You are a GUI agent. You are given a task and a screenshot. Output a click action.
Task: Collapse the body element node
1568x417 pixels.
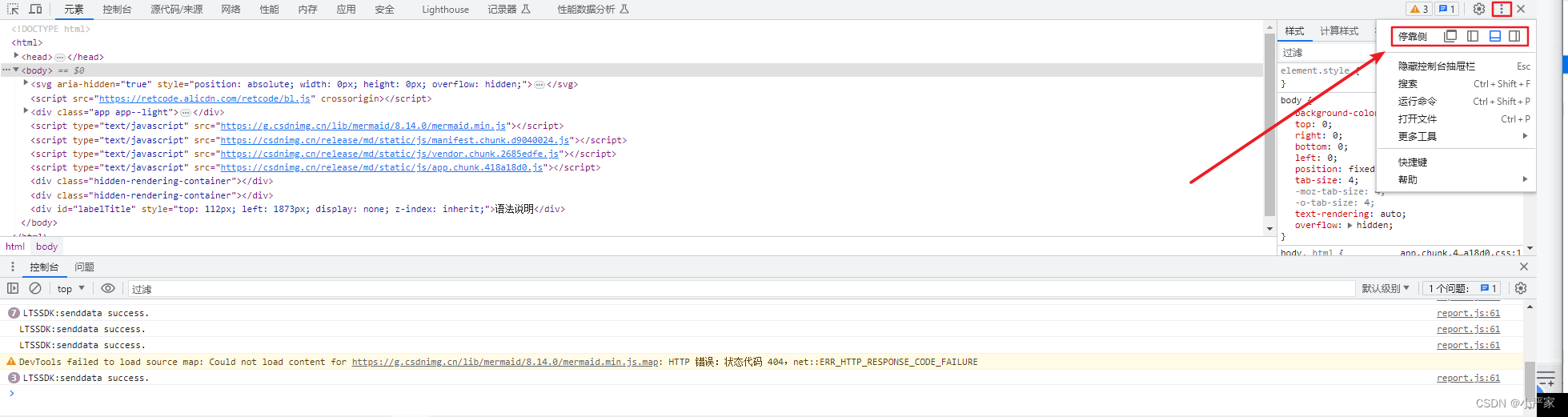tap(16, 70)
